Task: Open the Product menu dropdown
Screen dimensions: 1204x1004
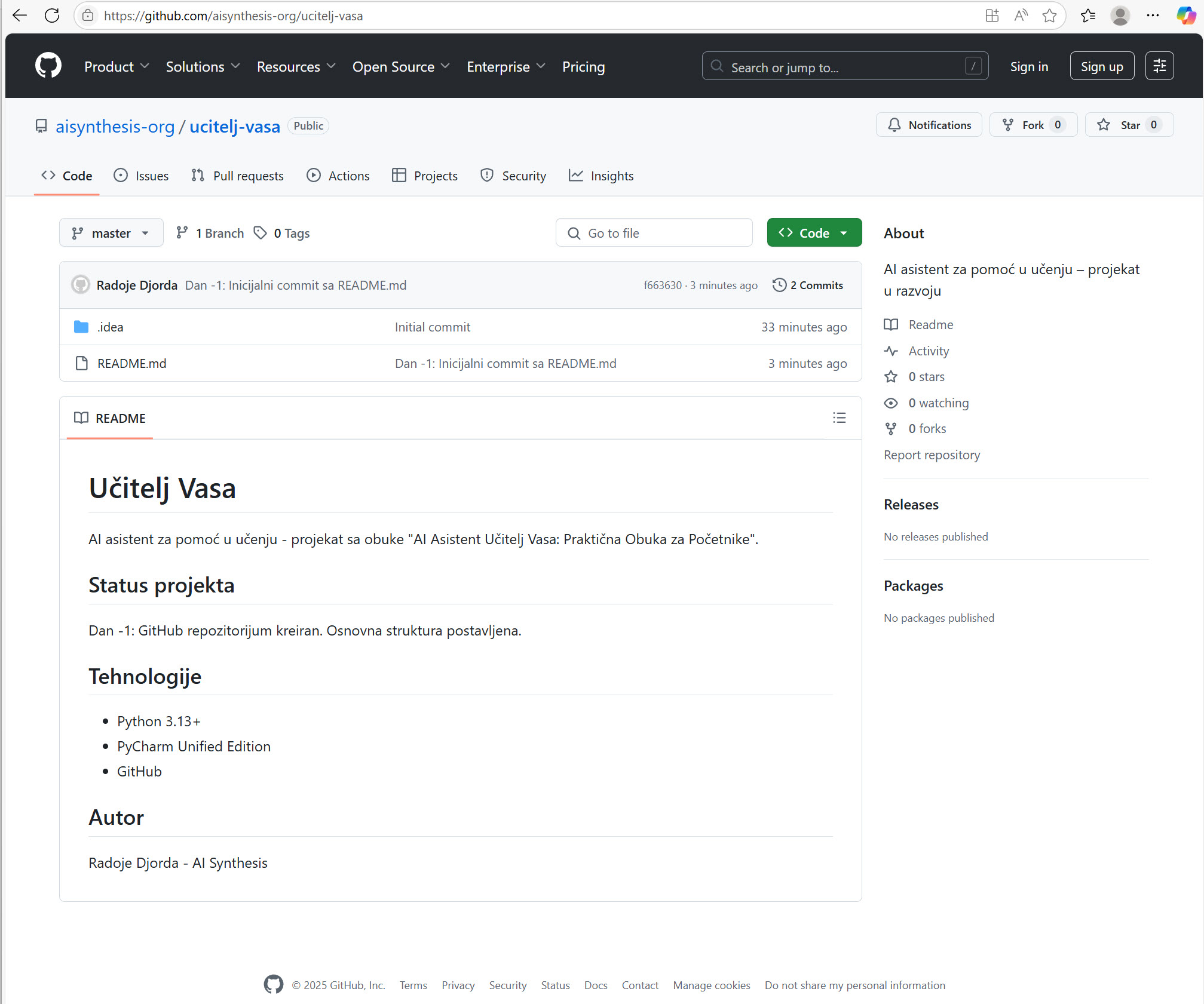Action: click(117, 66)
